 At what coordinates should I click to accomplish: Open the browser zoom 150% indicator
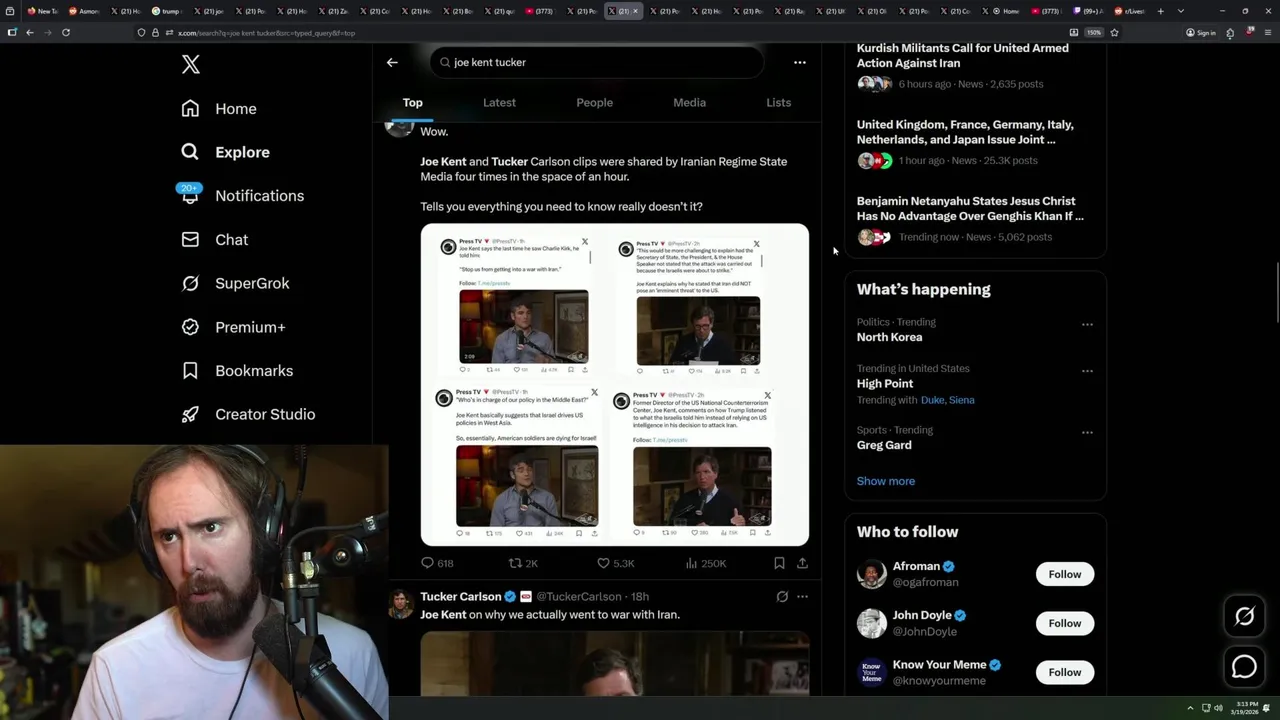[x=1094, y=33]
